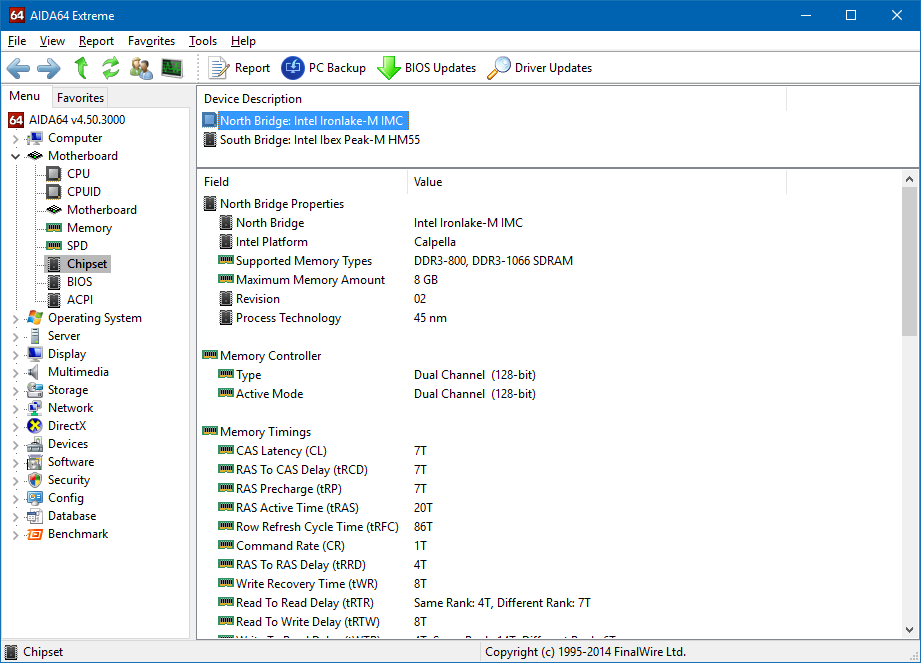The image size is (921, 663).
Task: Select Motherboard sub-item in tree
Action: point(102,210)
